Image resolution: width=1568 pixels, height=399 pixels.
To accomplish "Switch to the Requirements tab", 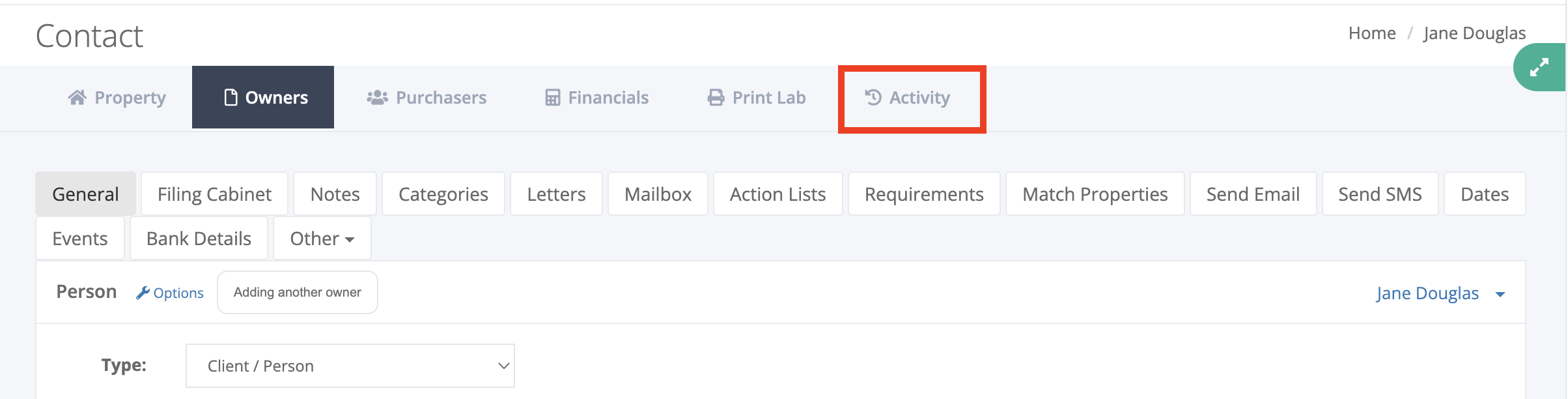I will coord(924,194).
